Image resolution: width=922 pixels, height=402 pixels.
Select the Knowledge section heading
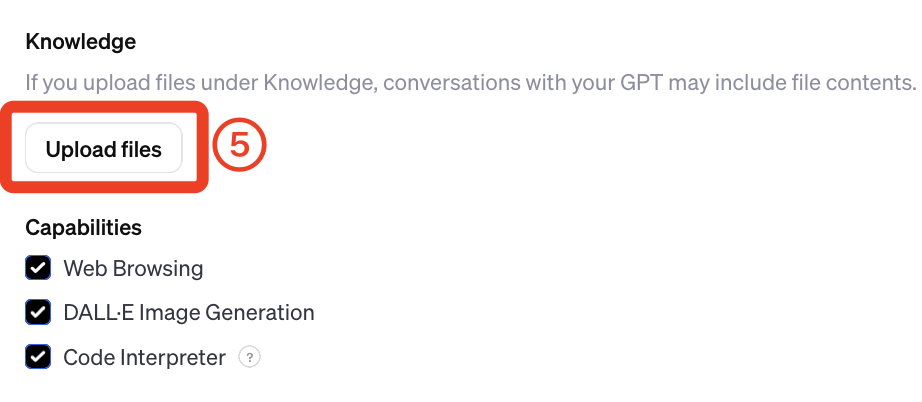(81, 42)
